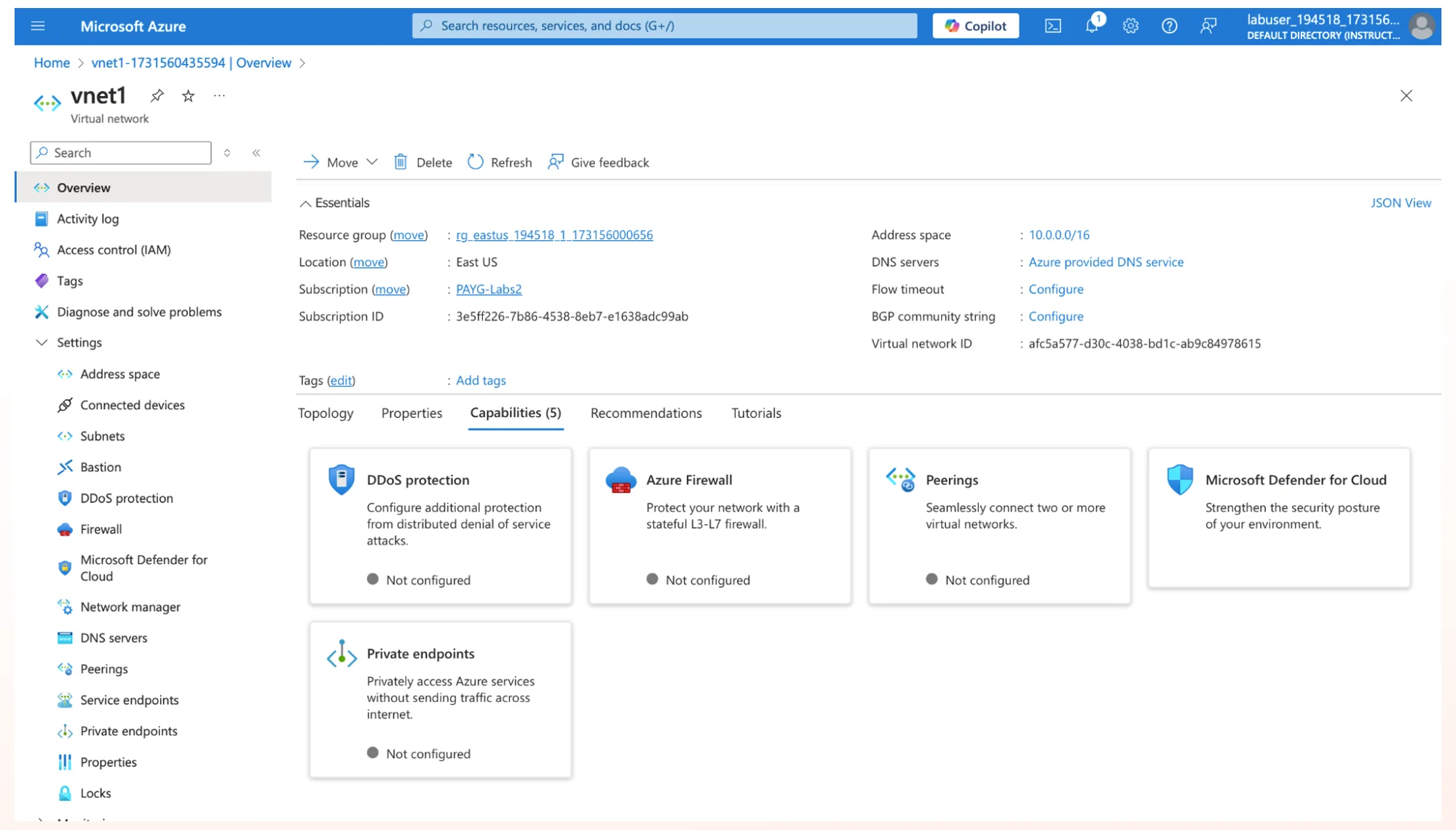Open the Move dropdown chevron
Image resolution: width=1456 pixels, height=830 pixels.
[372, 162]
